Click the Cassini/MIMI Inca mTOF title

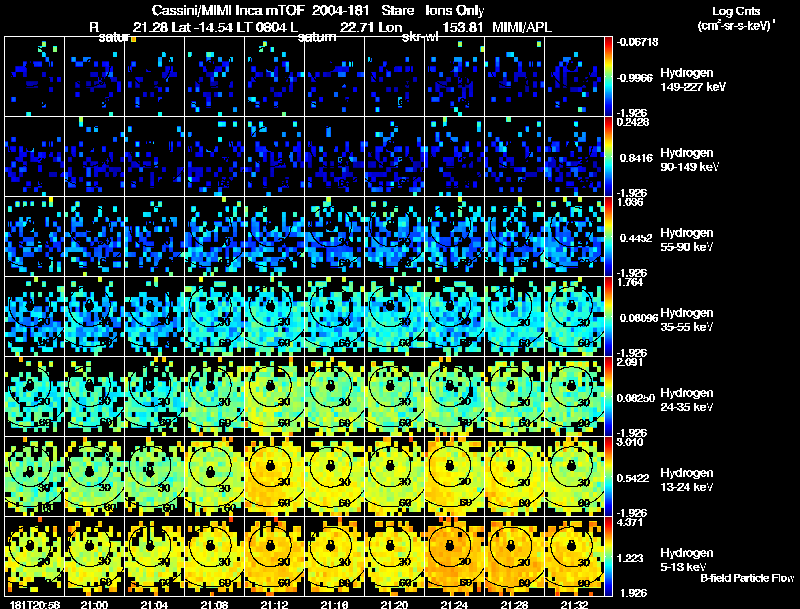click(x=228, y=10)
